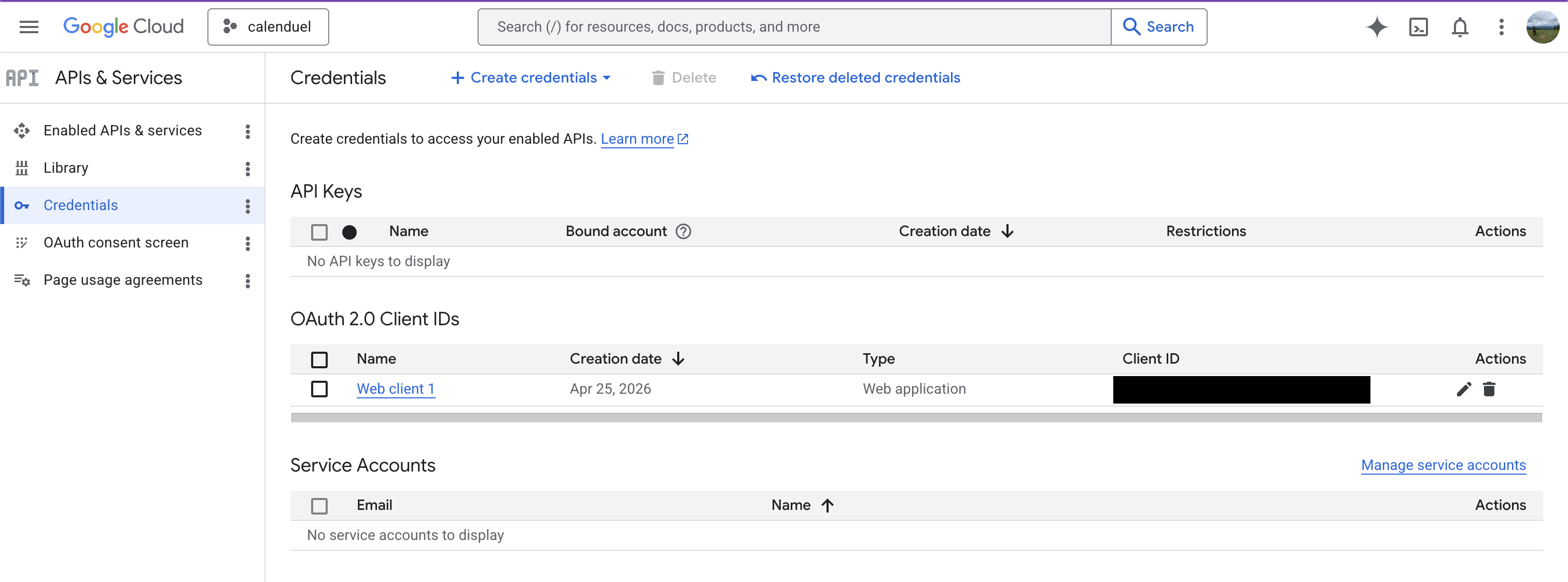Open more options for Enabled APIs & services
Viewport: 1568px width, 582px height.
(x=247, y=132)
